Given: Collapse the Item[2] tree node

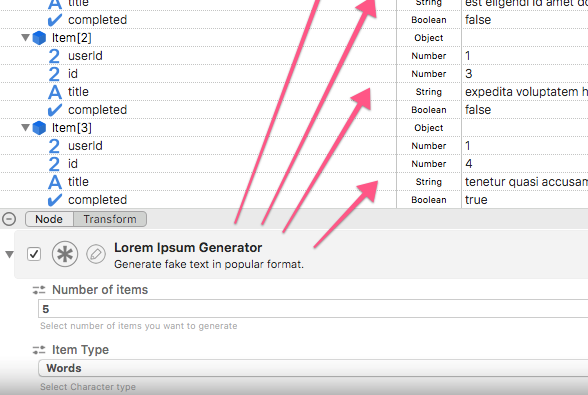Looking at the screenshot, I should click(25, 38).
